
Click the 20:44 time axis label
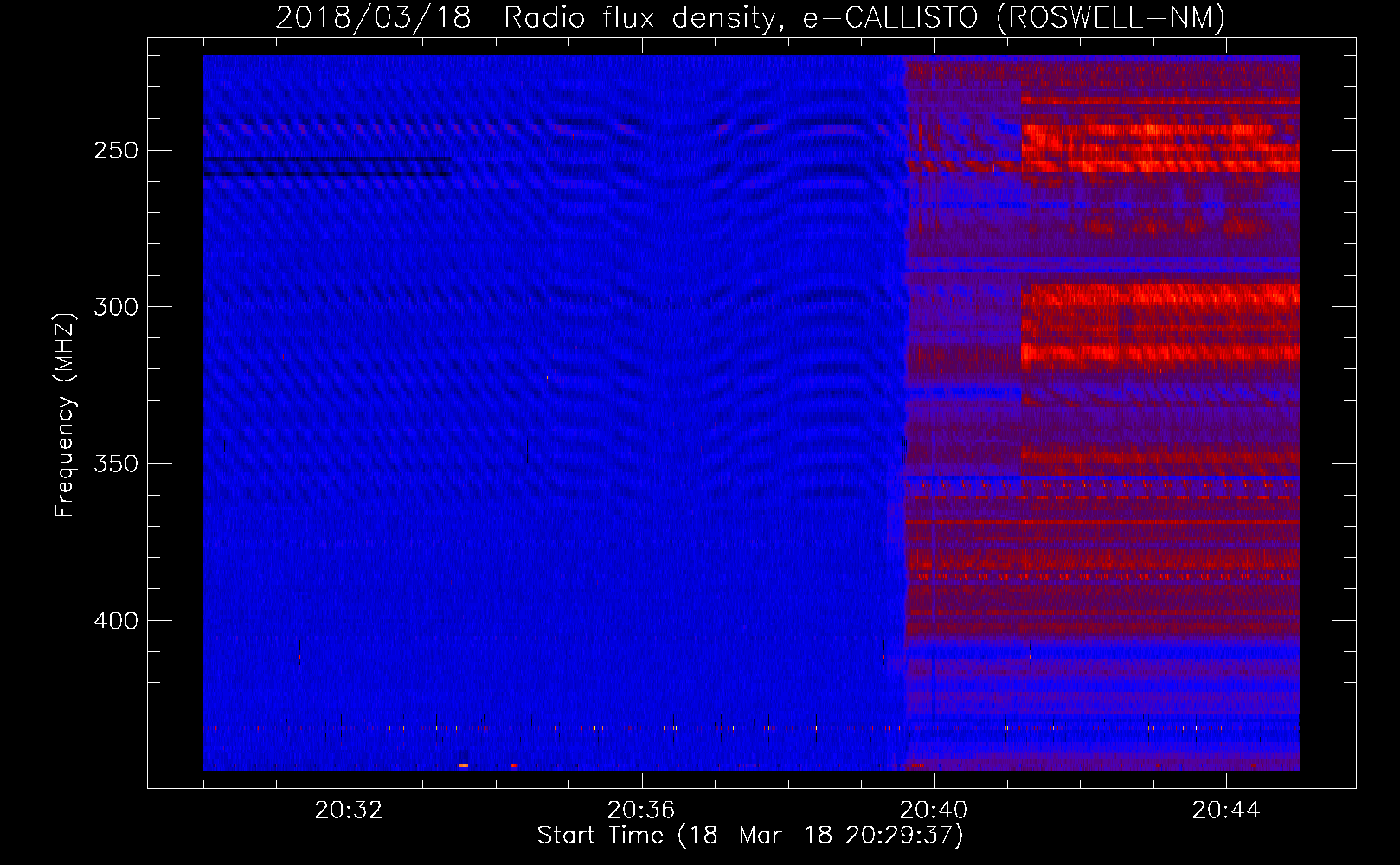tap(1226, 811)
